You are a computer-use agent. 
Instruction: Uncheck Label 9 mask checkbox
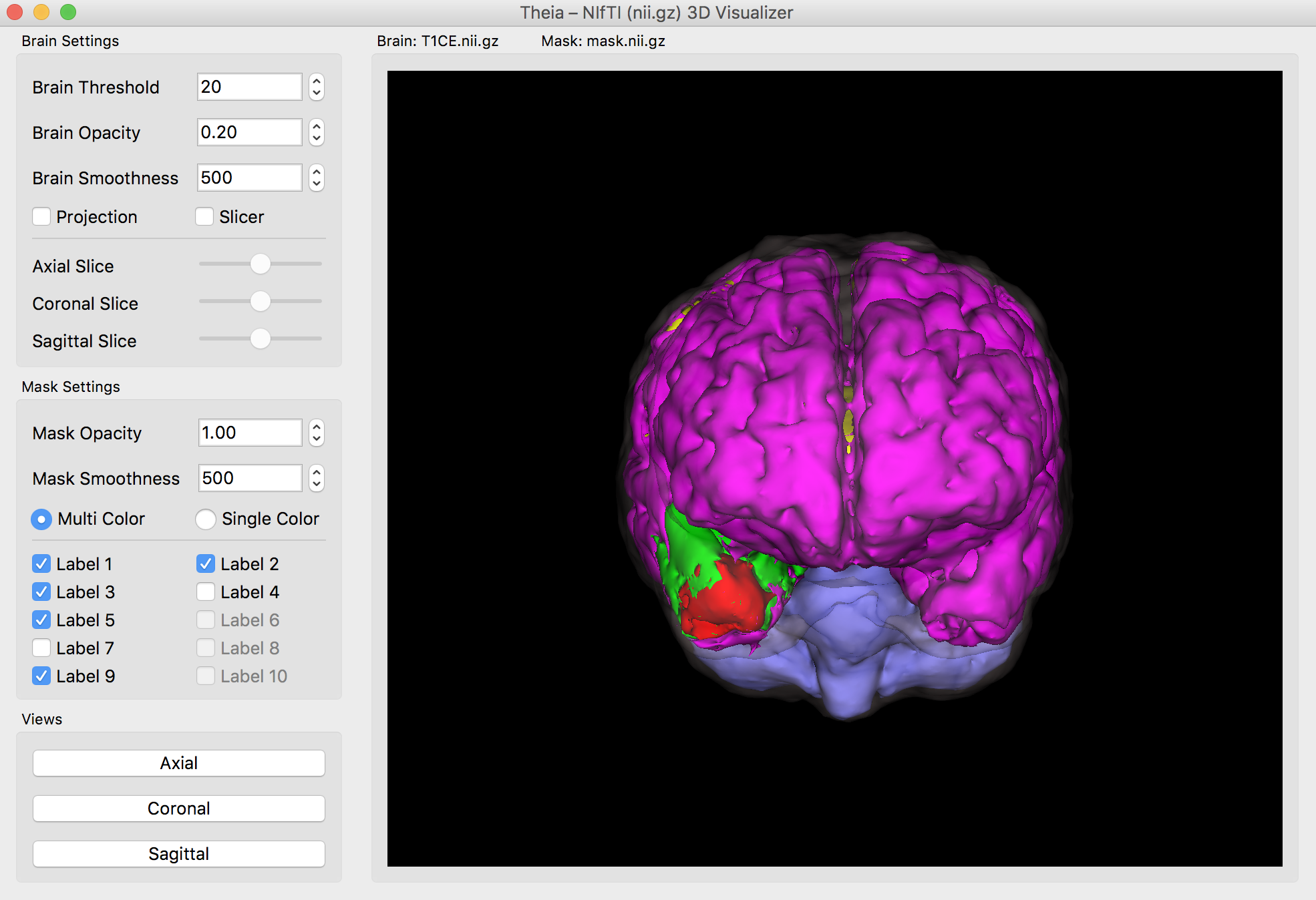(41, 676)
